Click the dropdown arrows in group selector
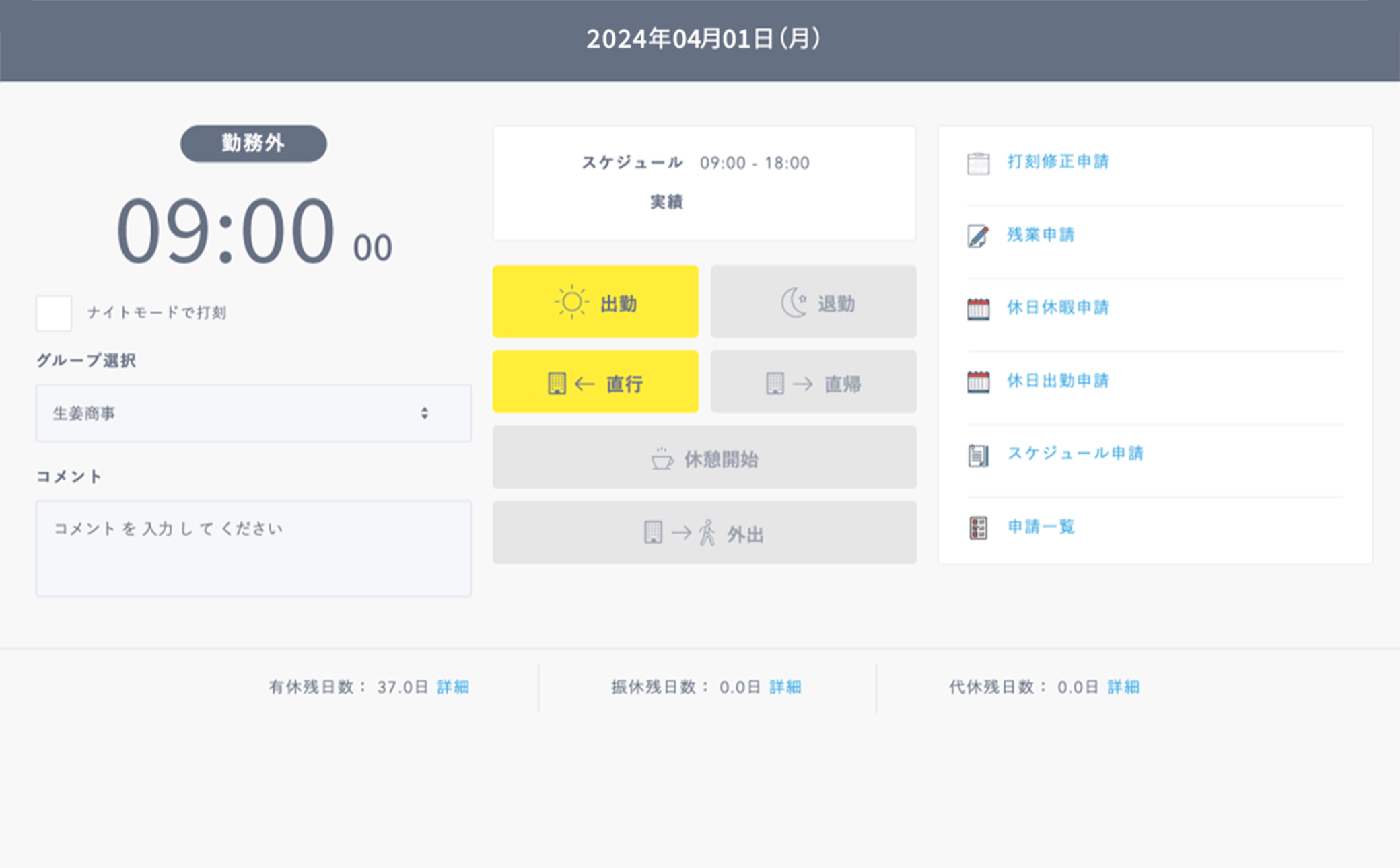The height and width of the screenshot is (868, 1400). [424, 413]
